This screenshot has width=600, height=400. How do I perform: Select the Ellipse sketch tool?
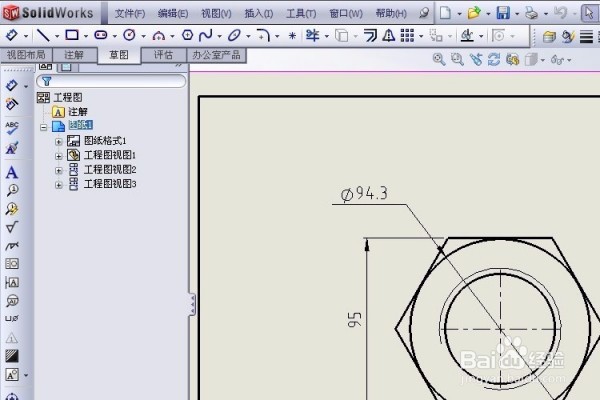(x=234, y=36)
